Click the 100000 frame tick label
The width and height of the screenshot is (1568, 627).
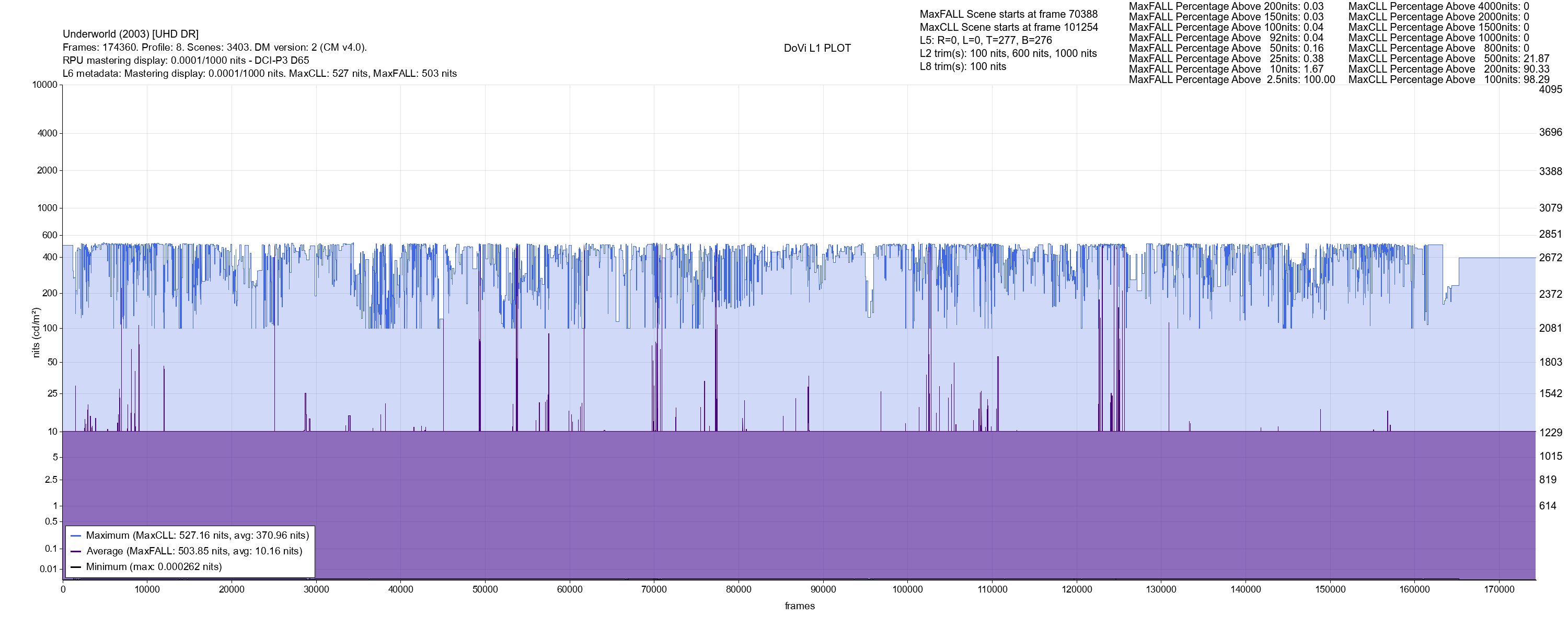[x=907, y=589]
